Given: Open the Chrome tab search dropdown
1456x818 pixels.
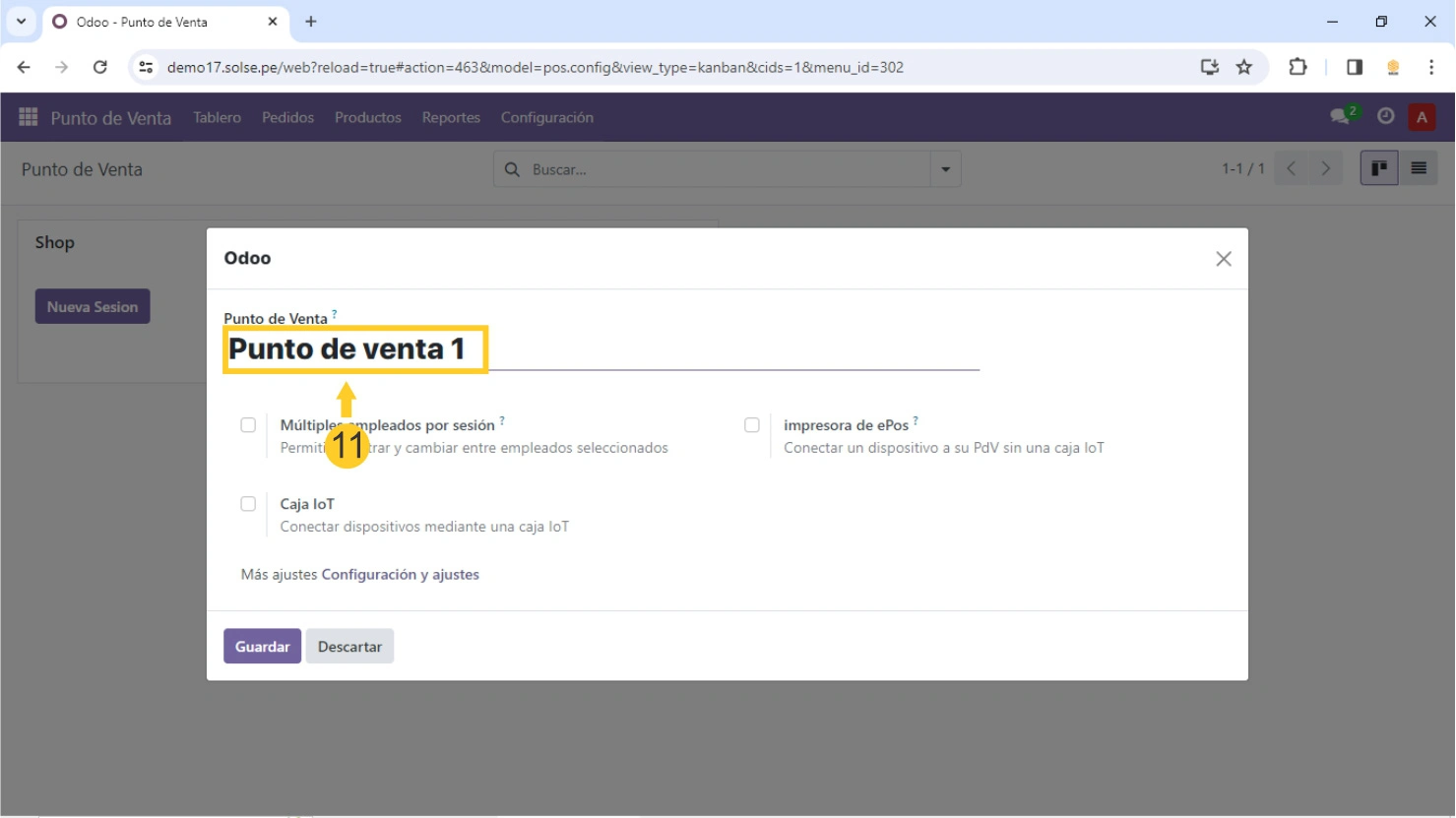Looking at the screenshot, I should click(x=21, y=21).
